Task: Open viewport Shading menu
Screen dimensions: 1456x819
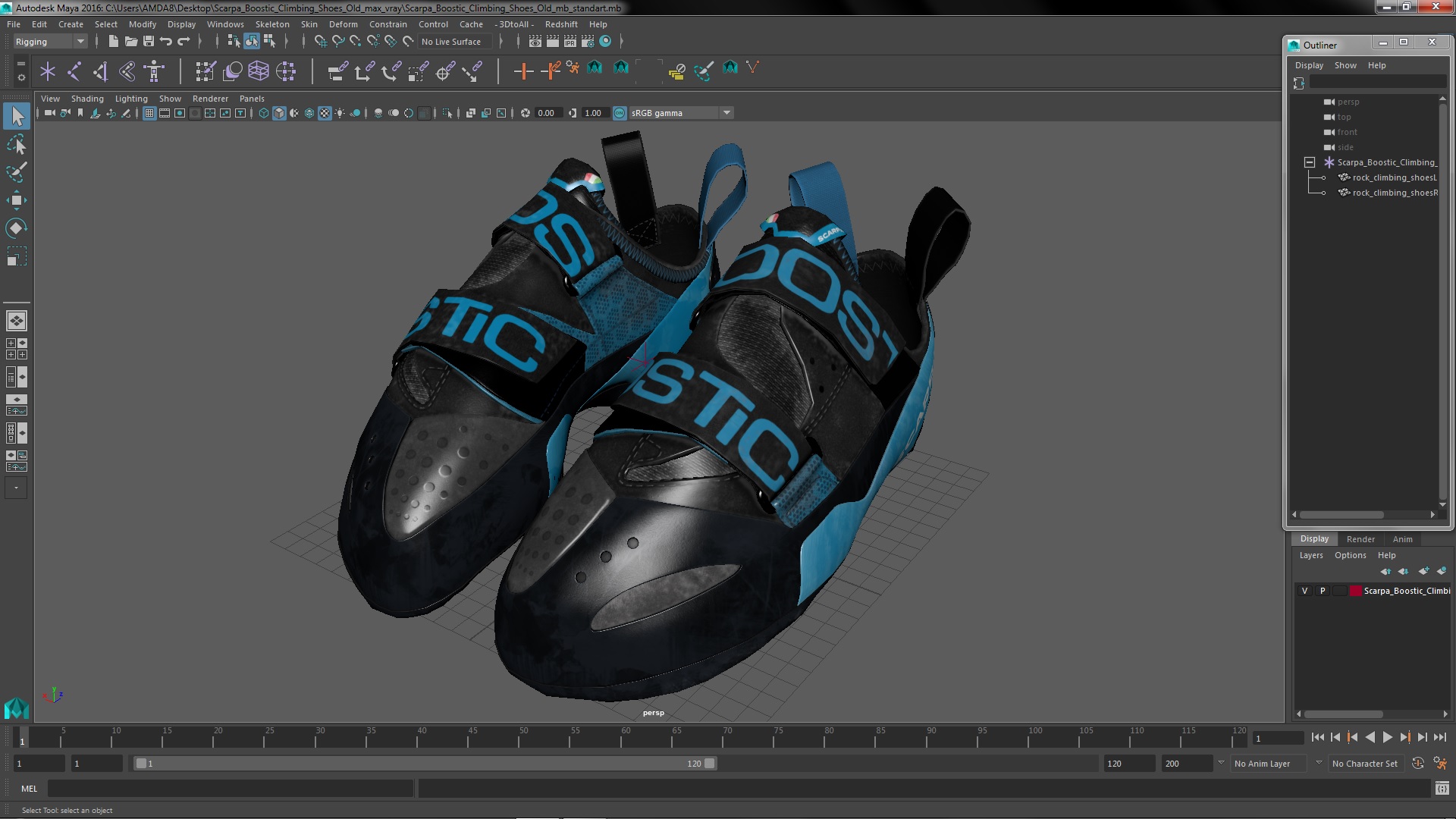Action: [x=87, y=99]
